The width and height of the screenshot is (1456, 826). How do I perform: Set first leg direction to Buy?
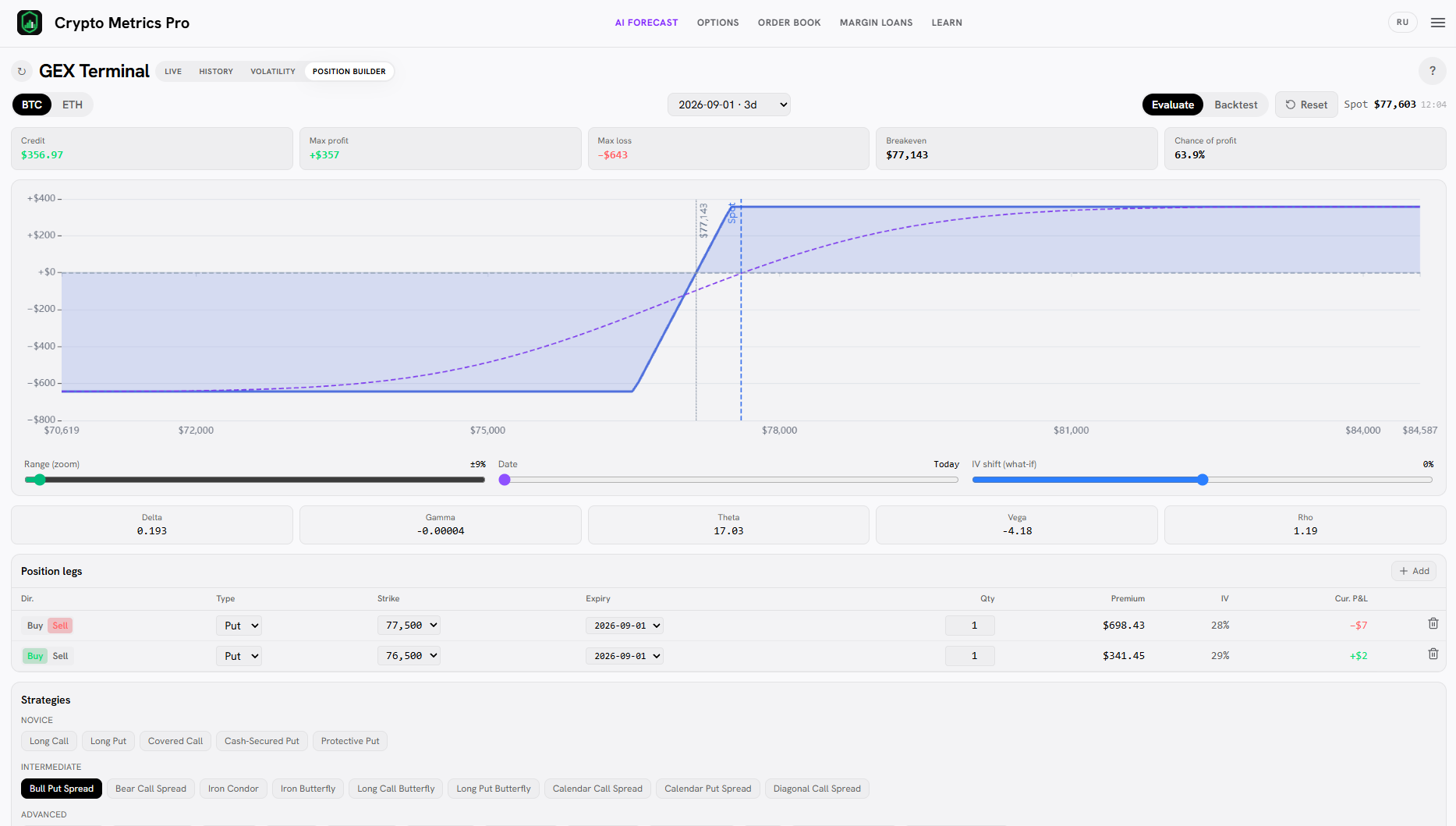pos(35,626)
